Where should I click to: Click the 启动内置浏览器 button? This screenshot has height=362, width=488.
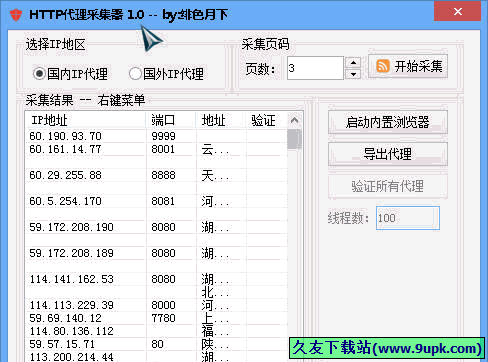(x=388, y=122)
